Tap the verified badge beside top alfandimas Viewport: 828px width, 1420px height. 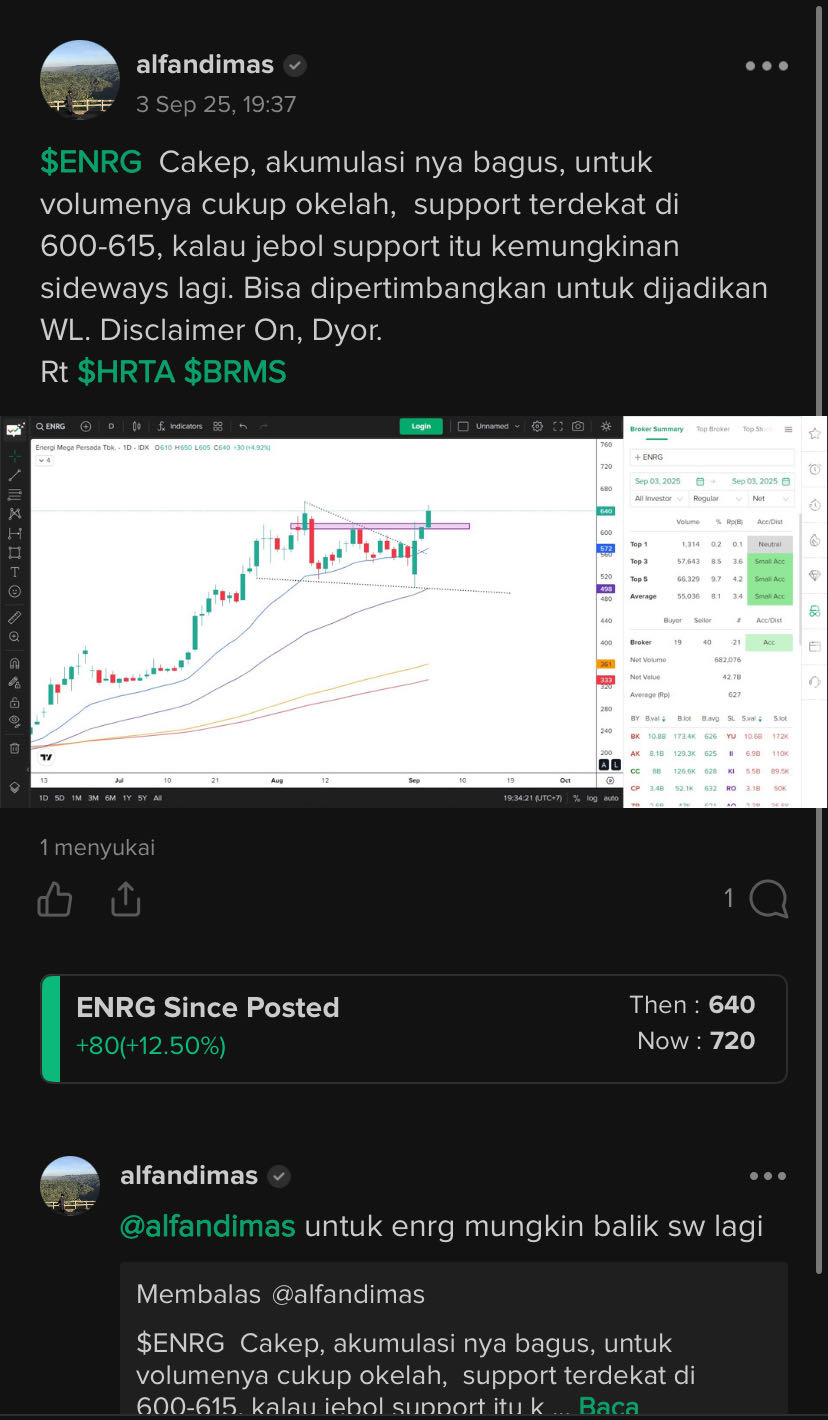click(x=294, y=66)
